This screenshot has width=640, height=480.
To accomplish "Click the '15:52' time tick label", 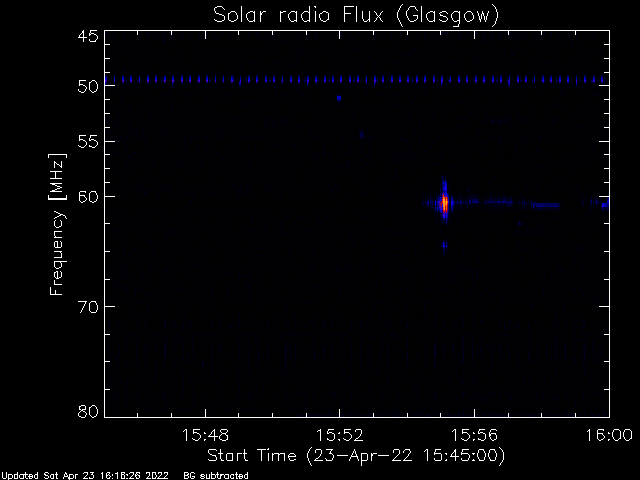I will (x=340, y=435).
